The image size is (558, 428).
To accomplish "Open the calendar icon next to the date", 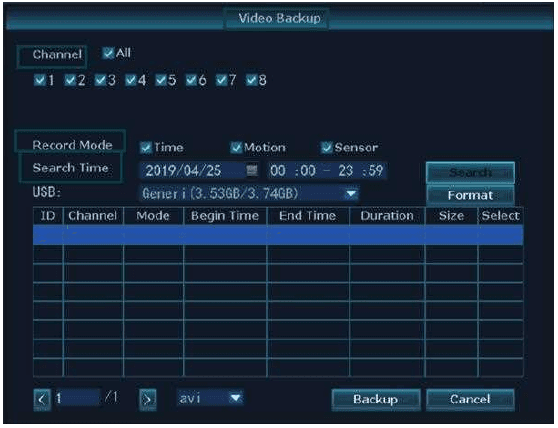I will point(252,170).
